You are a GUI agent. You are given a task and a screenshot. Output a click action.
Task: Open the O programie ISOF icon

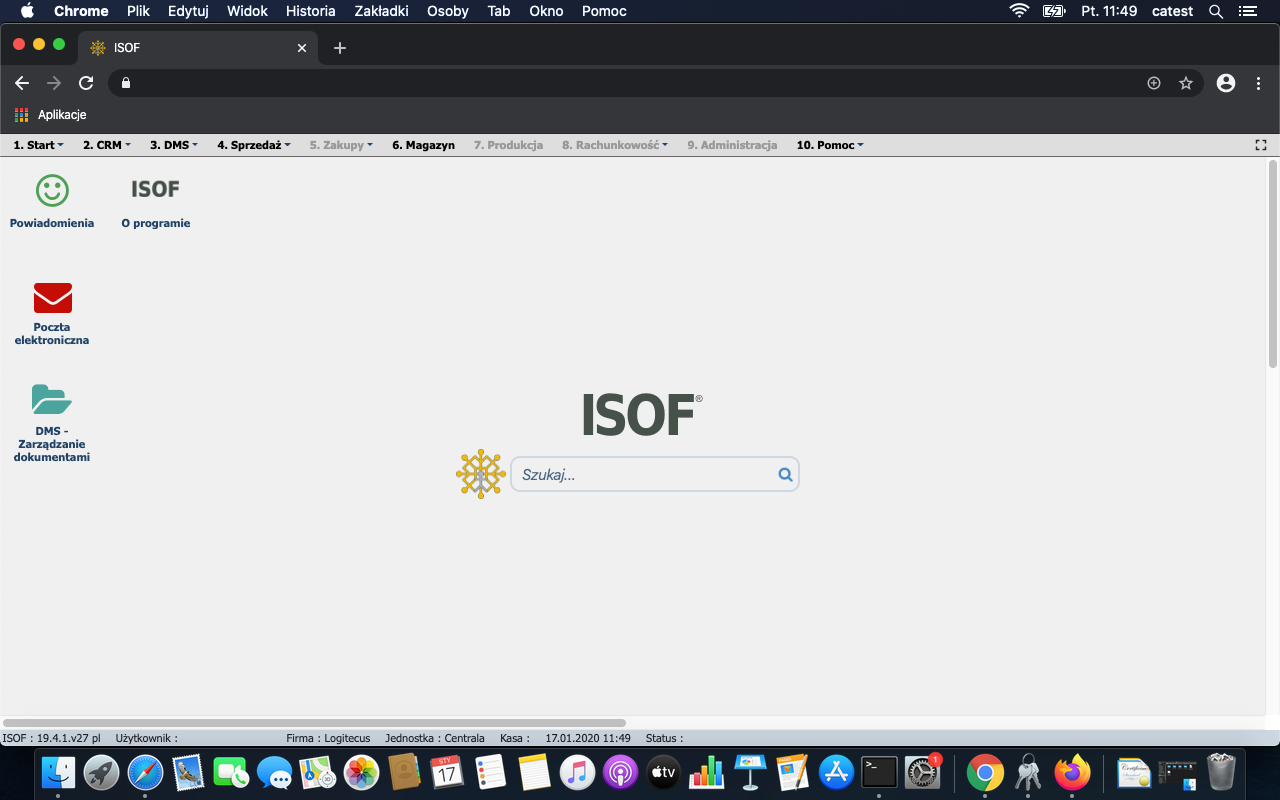coord(155,190)
